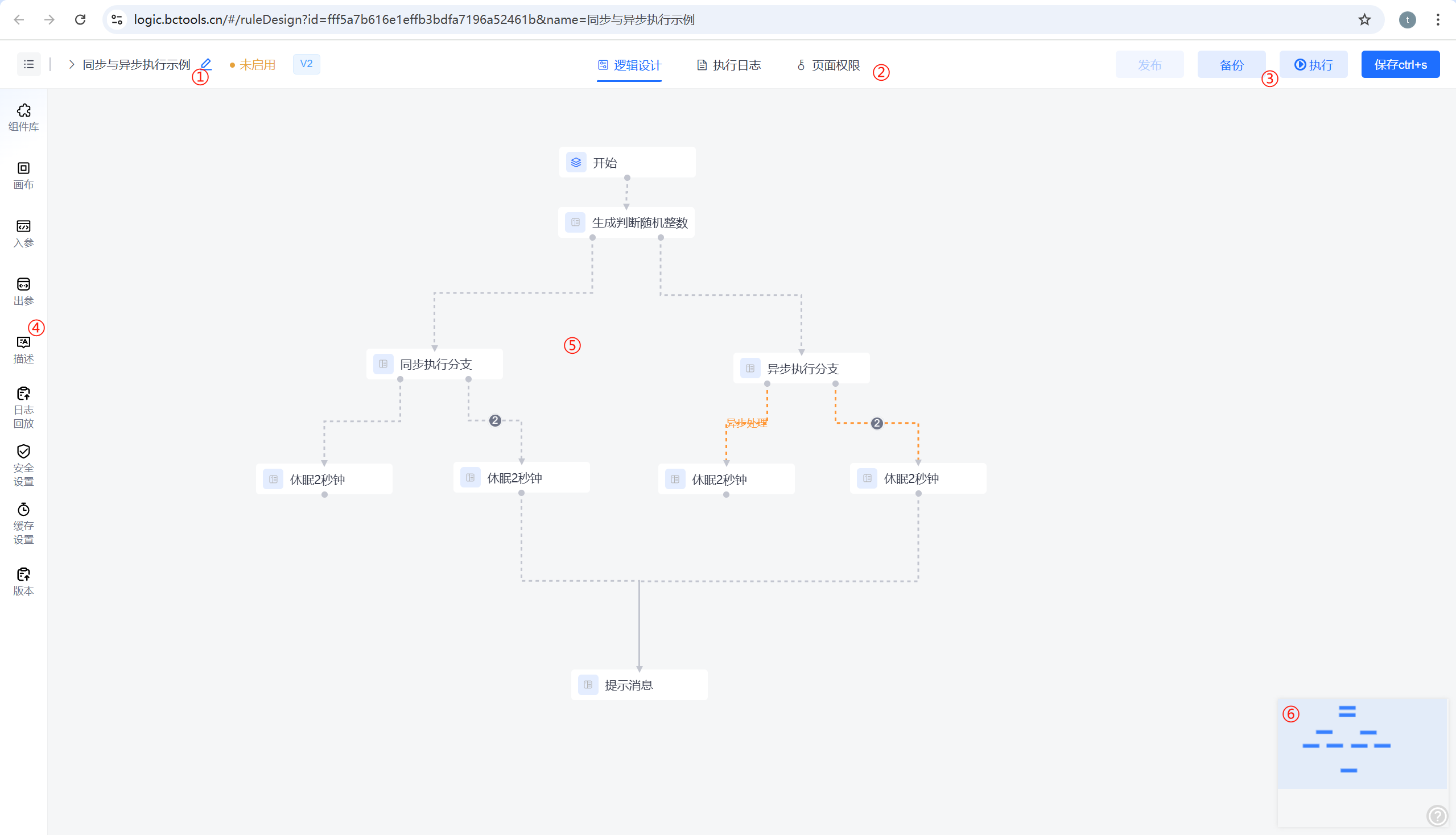Open 日志回放 log replay

pyautogui.click(x=23, y=408)
